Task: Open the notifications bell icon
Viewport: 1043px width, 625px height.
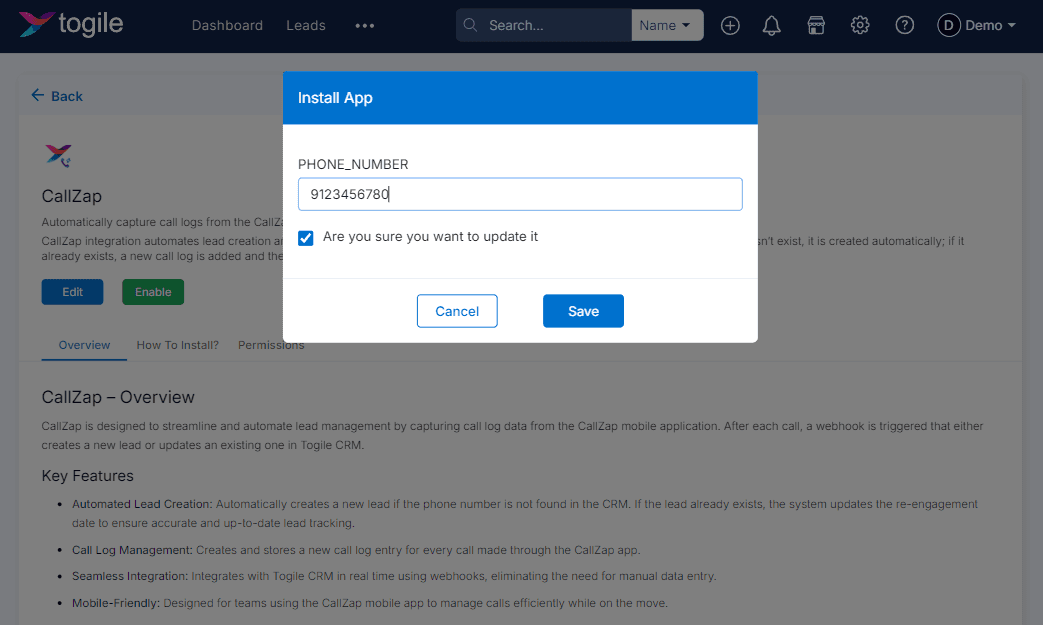Action: [771, 25]
